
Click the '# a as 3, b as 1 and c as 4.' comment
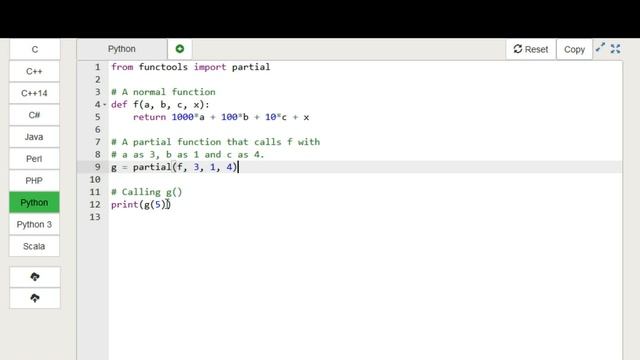tap(188, 155)
